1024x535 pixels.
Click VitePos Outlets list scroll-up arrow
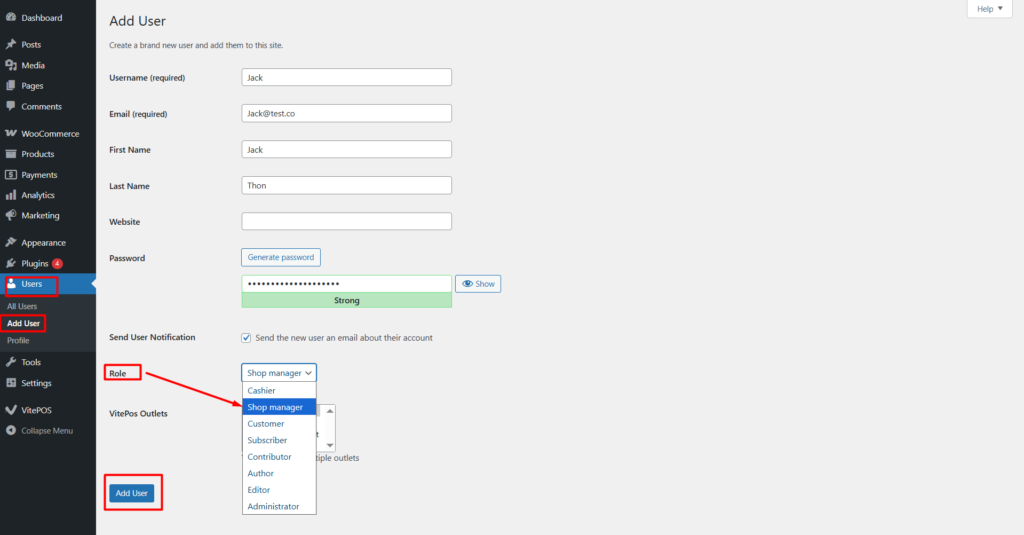[x=330, y=411]
